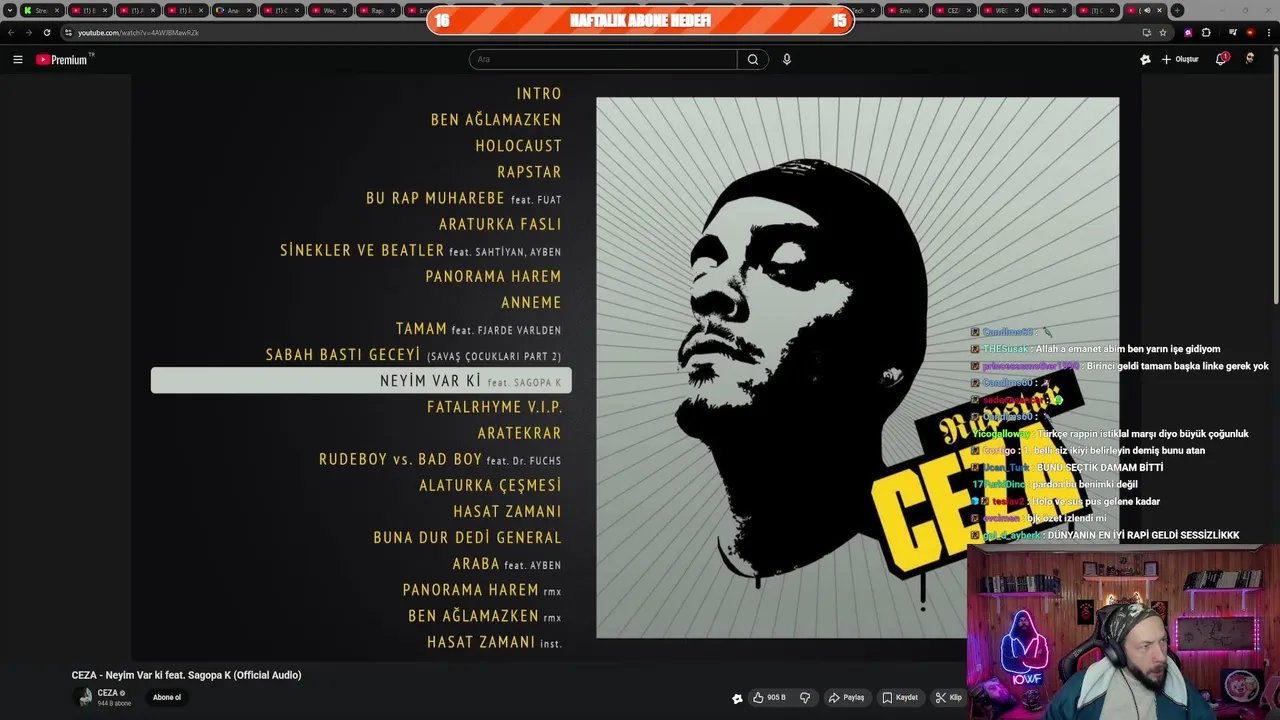Click track TAMAM feat. FJARDE VARLDEN
Viewport: 1280px width, 720px height.
pyautogui.click(x=478, y=329)
